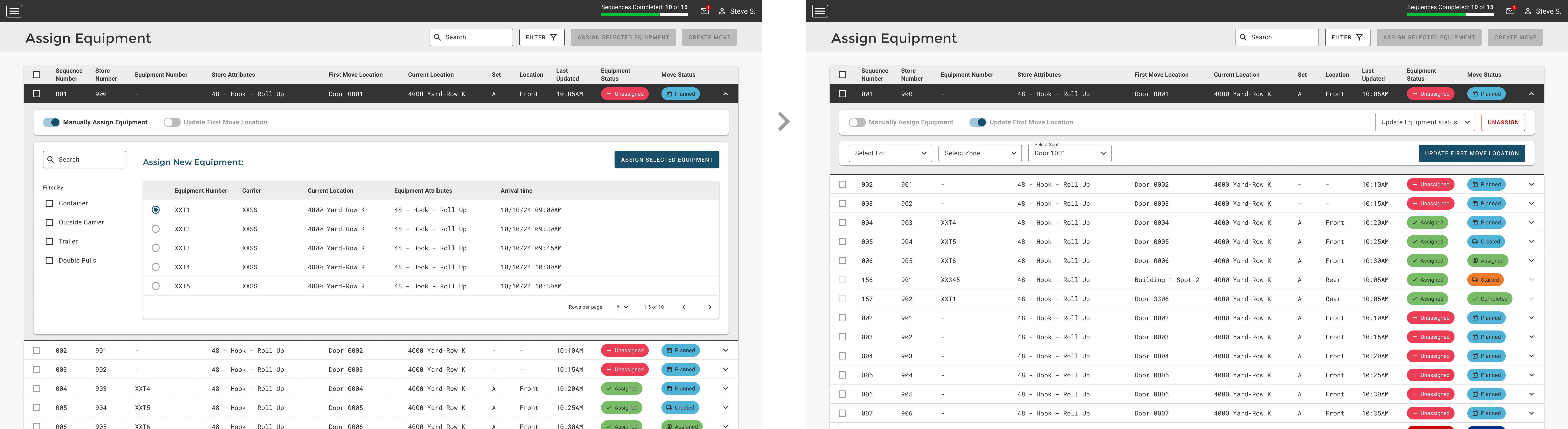Select the XXT5 radio button in equipment list
Image resolution: width=1568 pixels, height=429 pixels.
(156, 286)
